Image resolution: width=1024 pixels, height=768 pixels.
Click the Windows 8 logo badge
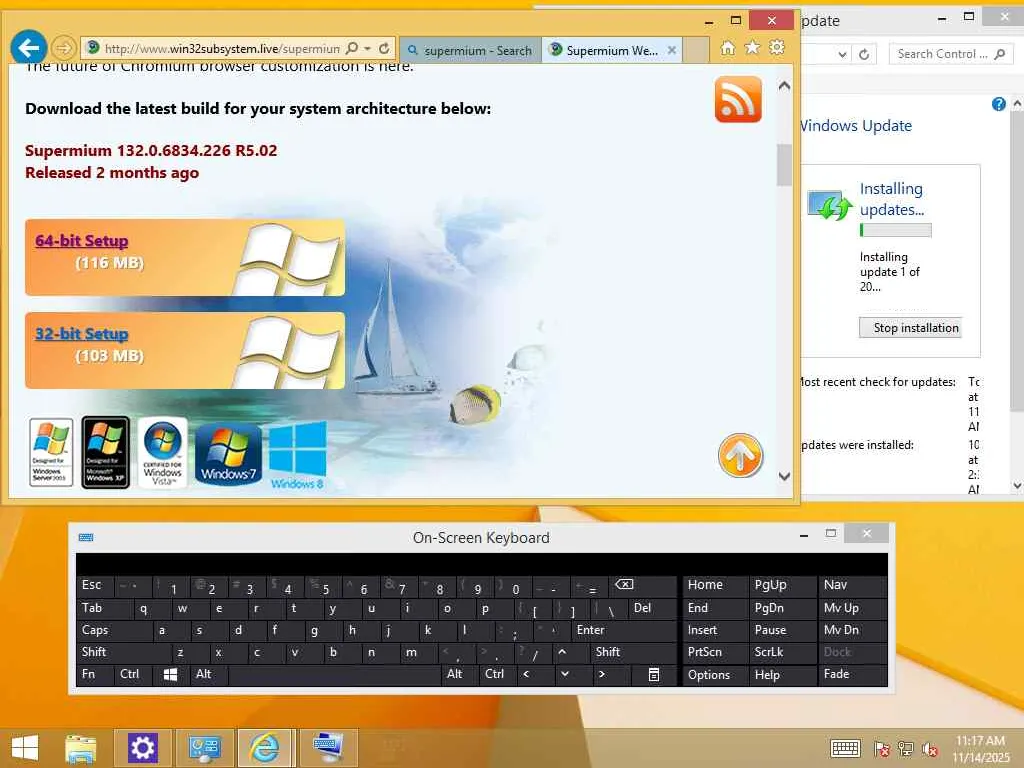click(x=298, y=455)
